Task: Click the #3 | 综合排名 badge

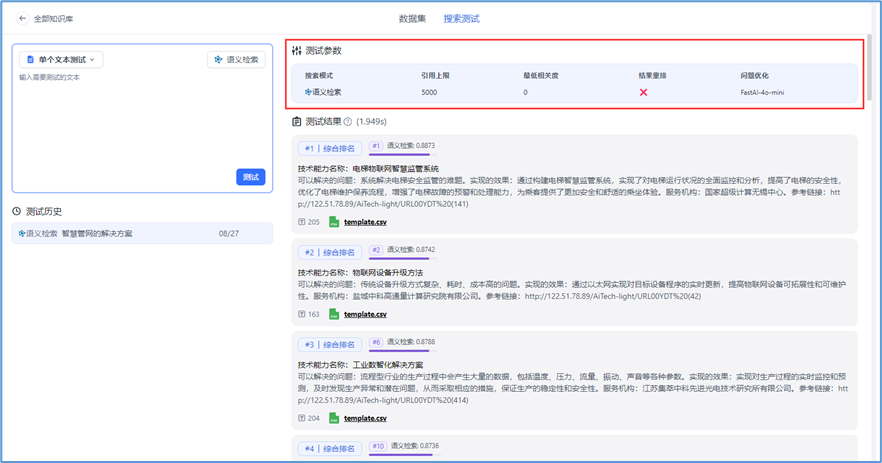Action: (330, 345)
